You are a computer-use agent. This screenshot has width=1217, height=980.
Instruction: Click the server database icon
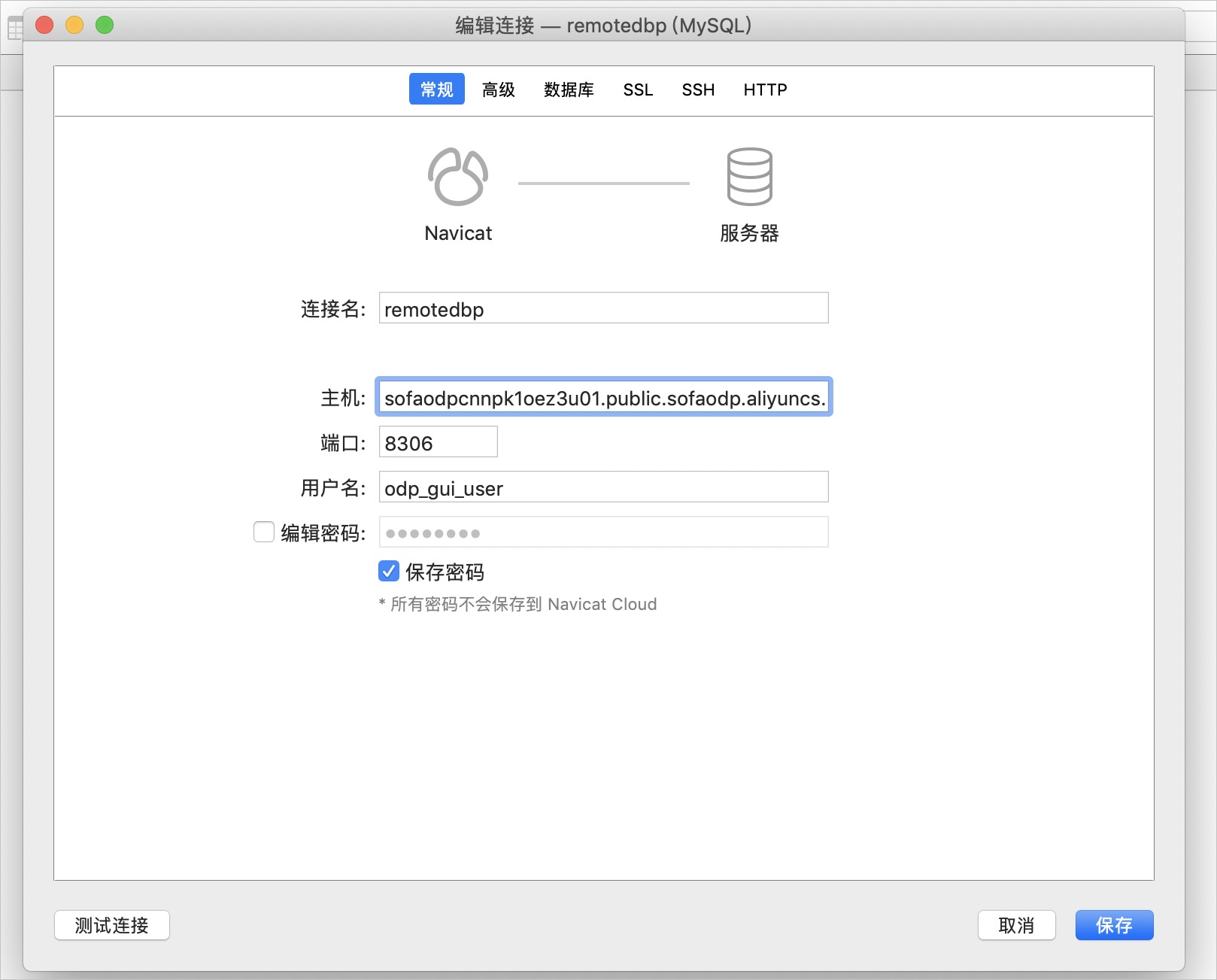click(749, 177)
